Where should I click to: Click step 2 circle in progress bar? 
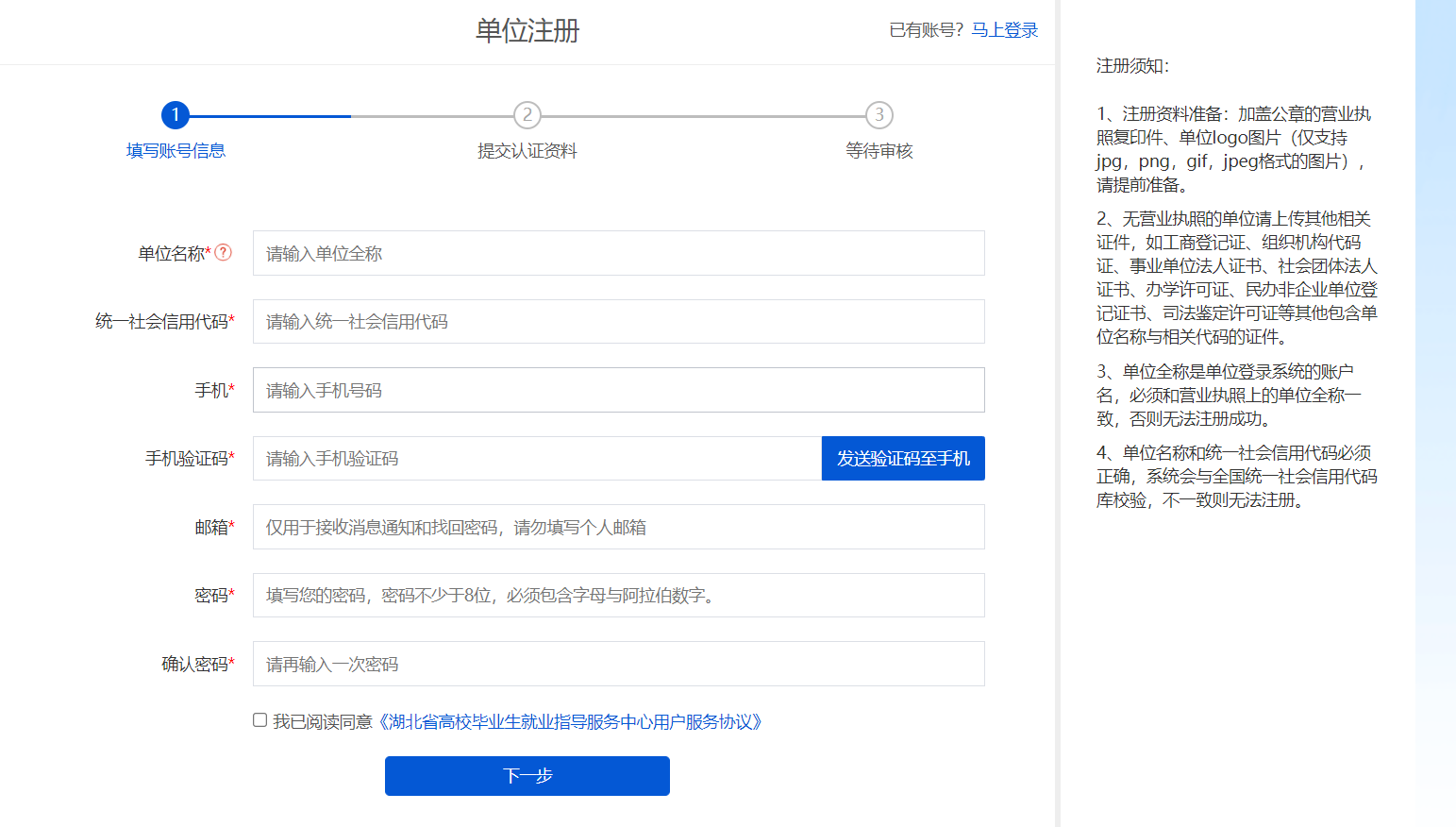coord(527,115)
